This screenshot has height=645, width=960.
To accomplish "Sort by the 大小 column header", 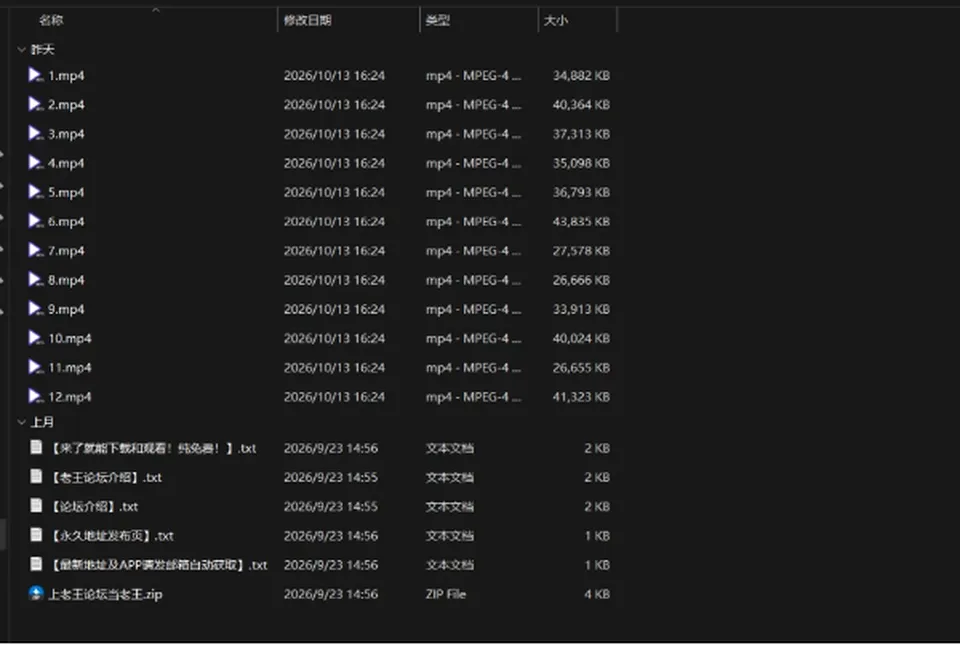I will click(x=556, y=20).
